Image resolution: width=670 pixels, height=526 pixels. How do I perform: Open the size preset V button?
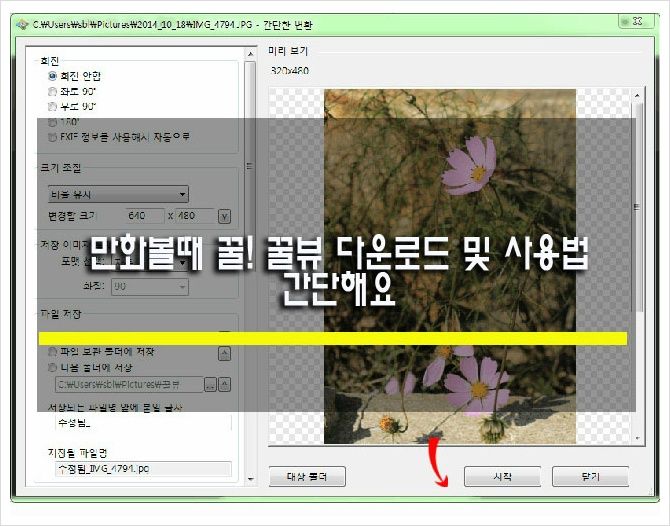click(224, 216)
